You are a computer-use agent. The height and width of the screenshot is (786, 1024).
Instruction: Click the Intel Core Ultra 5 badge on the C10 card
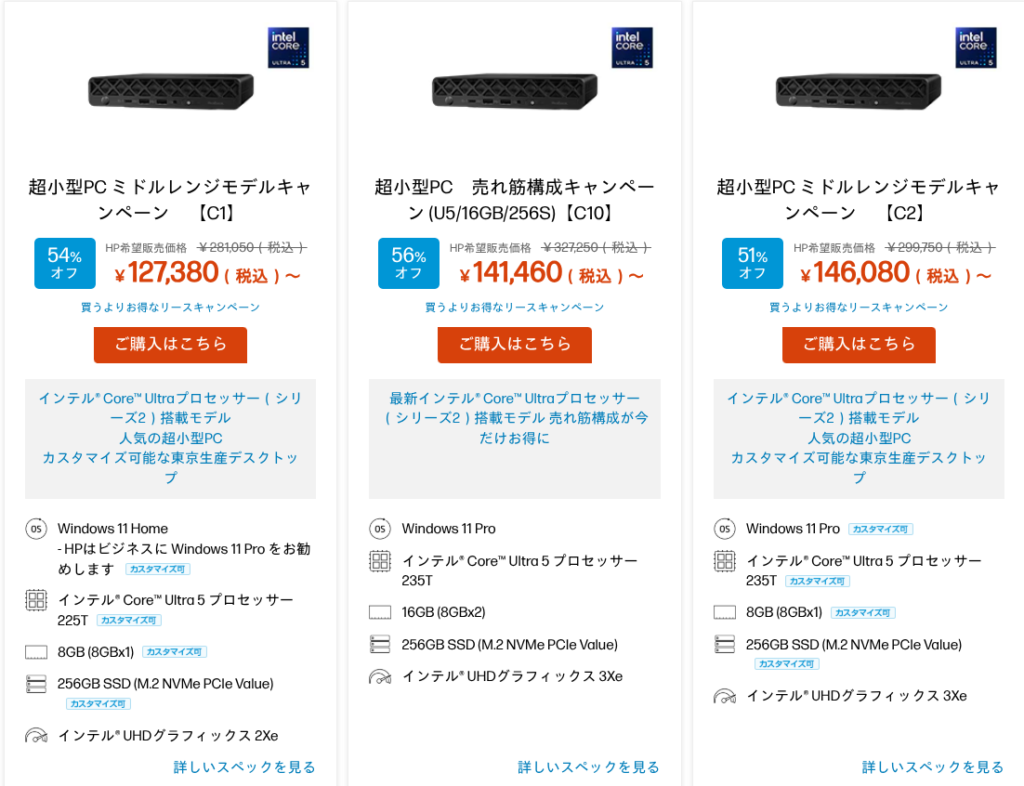tap(632, 48)
